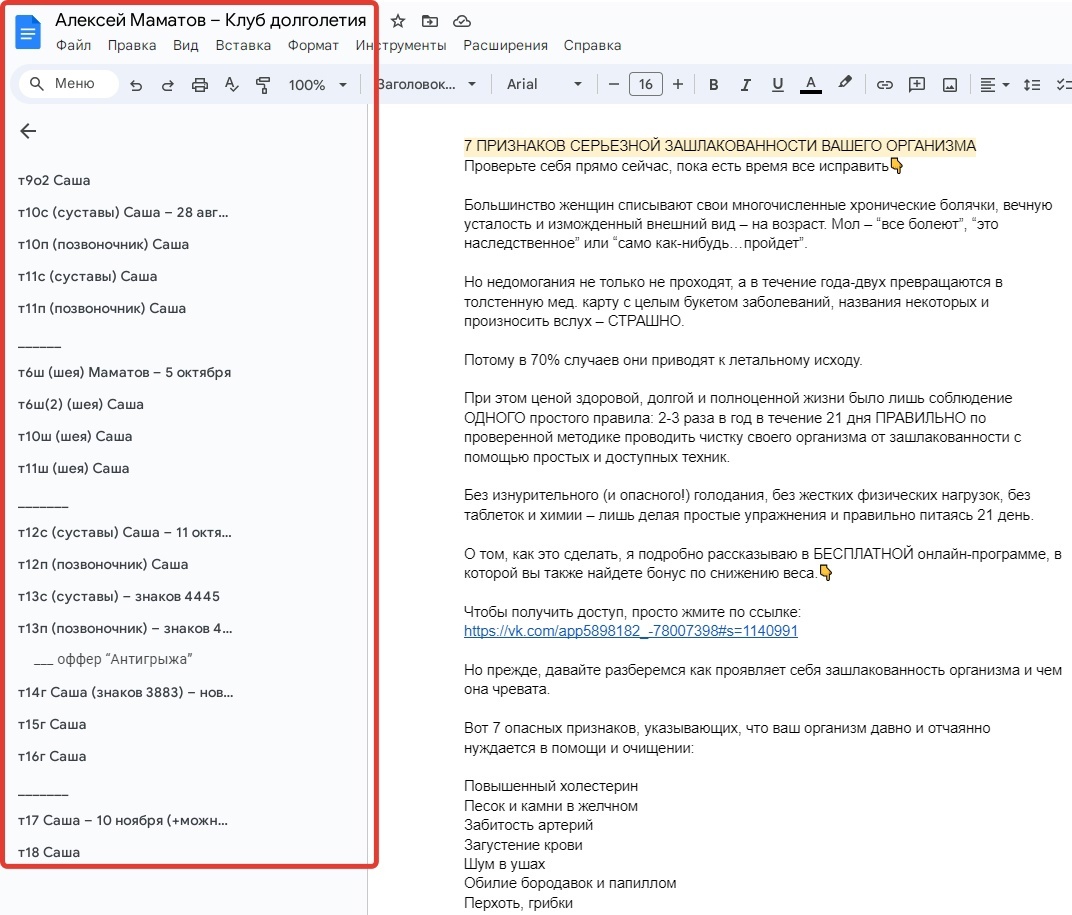Go to т10ш (шея) Саша heading
Viewport: 1072px width, 915px height.
(75, 437)
